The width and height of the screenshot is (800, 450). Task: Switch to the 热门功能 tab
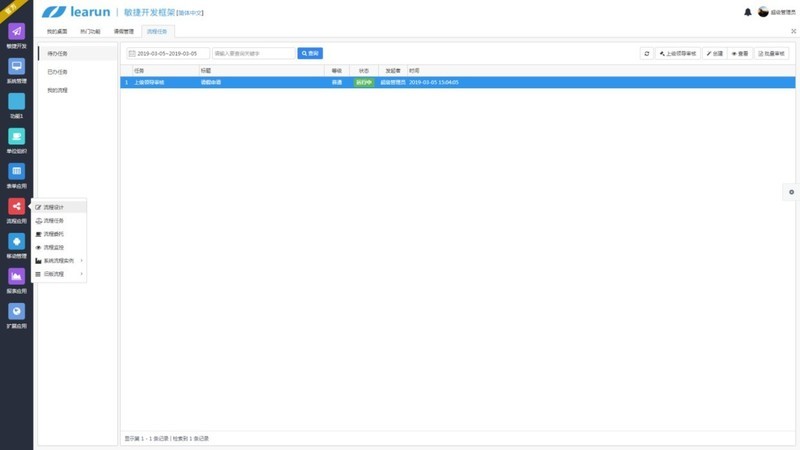pyautogui.click(x=90, y=31)
